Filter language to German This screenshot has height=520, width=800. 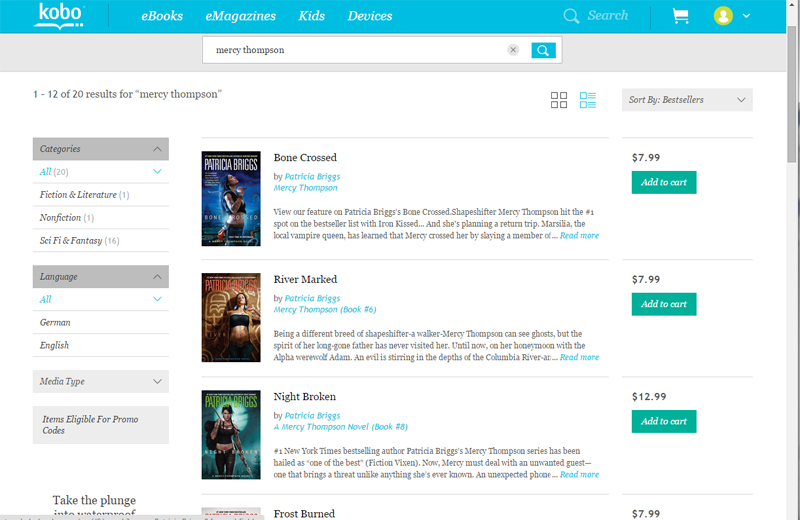coord(55,323)
